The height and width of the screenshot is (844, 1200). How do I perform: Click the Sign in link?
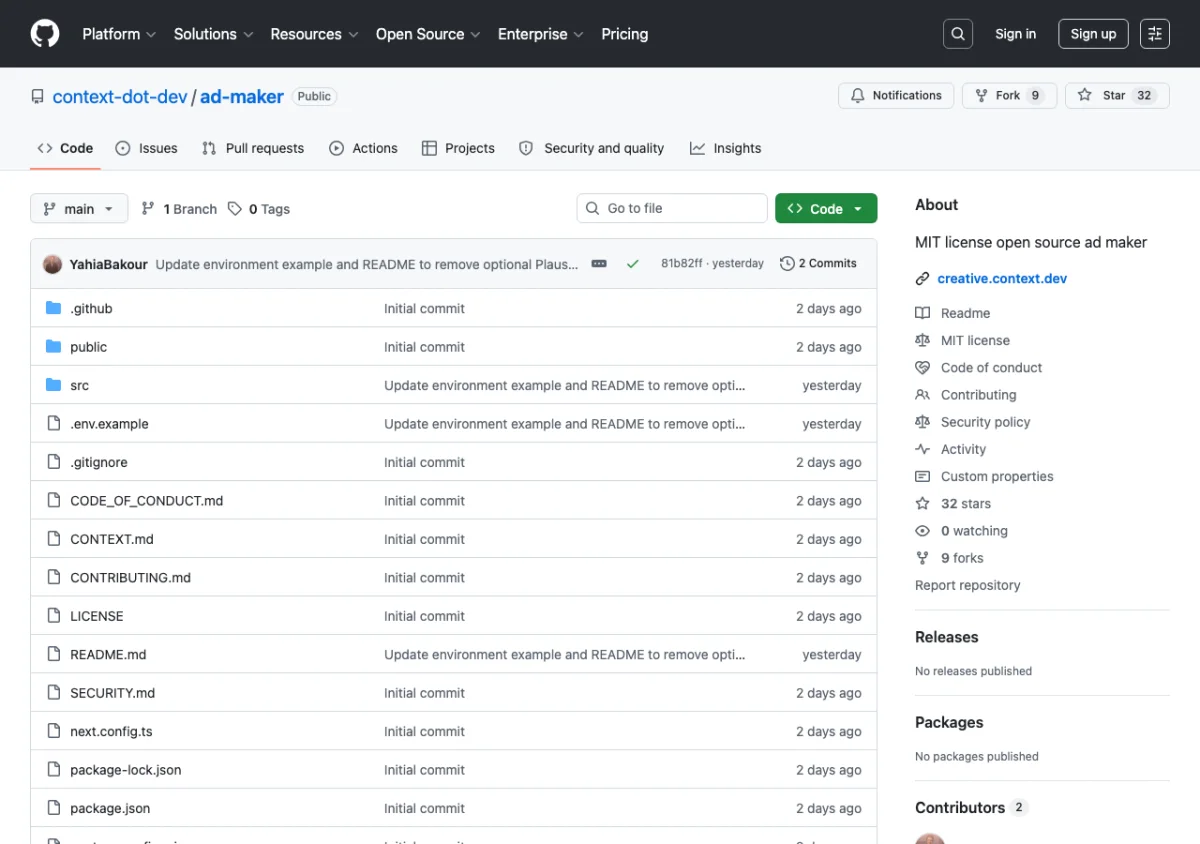pos(1016,34)
